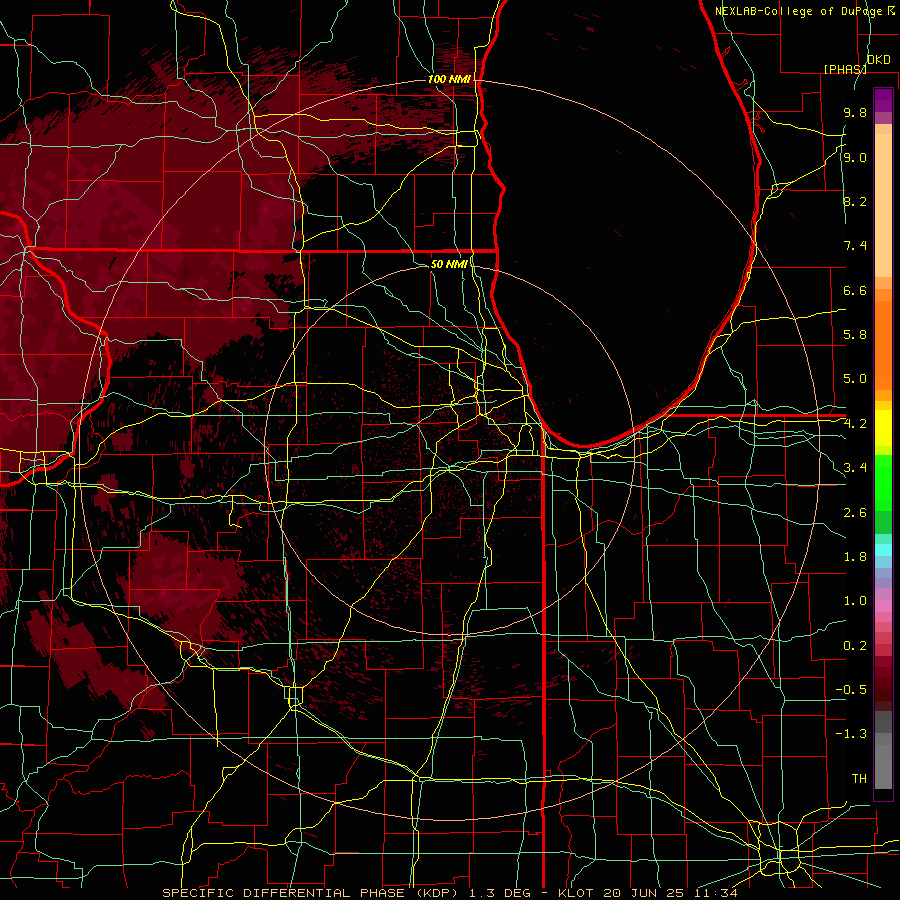Click the '50 NMI' range ring label
The width and height of the screenshot is (900, 900).
pyautogui.click(x=449, y=264)
